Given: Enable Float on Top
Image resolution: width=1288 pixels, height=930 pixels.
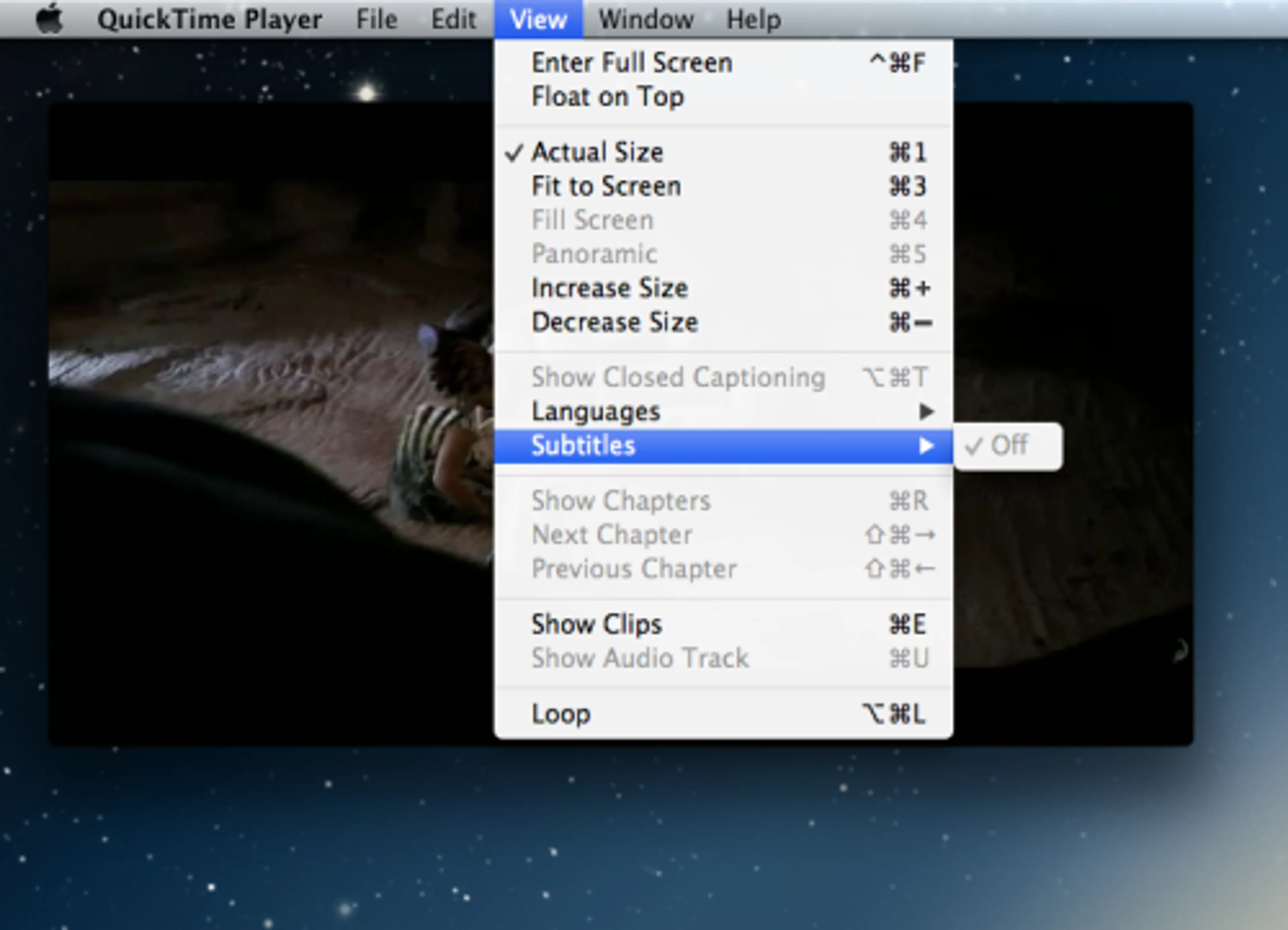Looking at the screenshot, I should point(608,97).
